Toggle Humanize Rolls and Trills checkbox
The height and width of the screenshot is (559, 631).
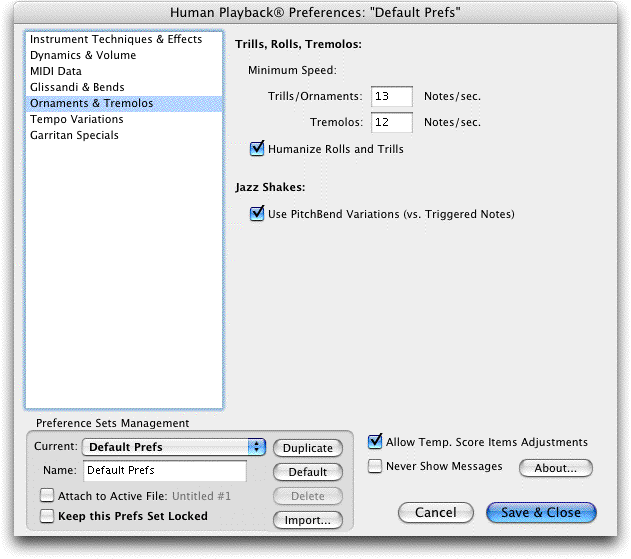(257, 149)
